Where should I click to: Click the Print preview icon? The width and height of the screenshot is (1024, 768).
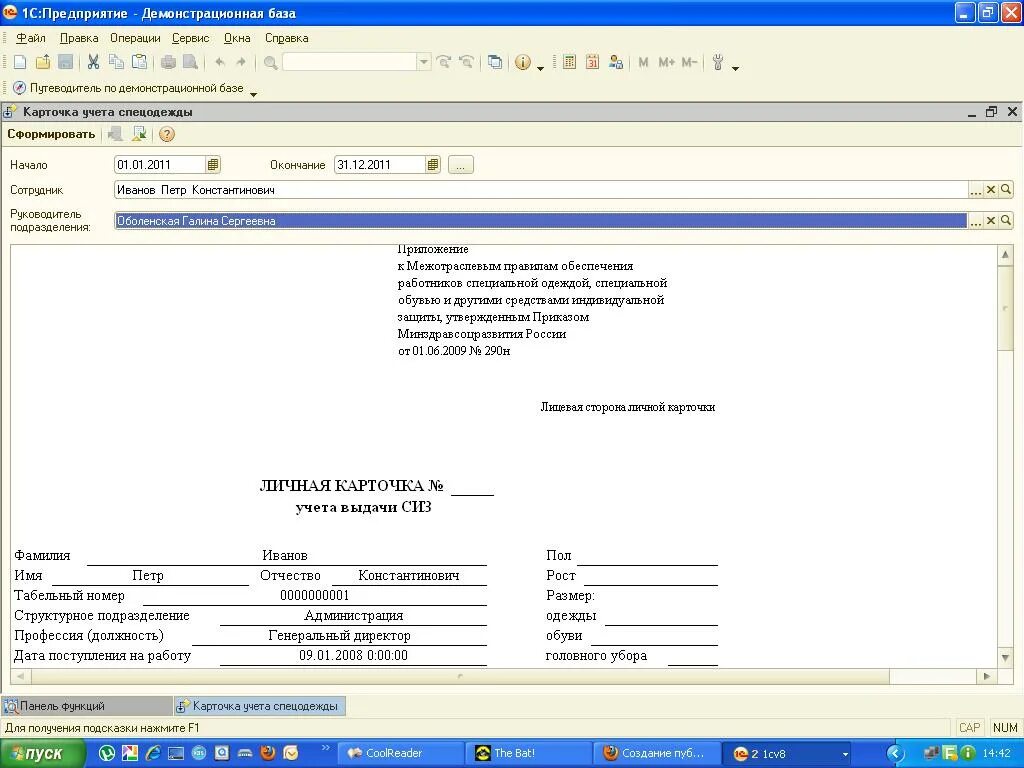(191, 62)
